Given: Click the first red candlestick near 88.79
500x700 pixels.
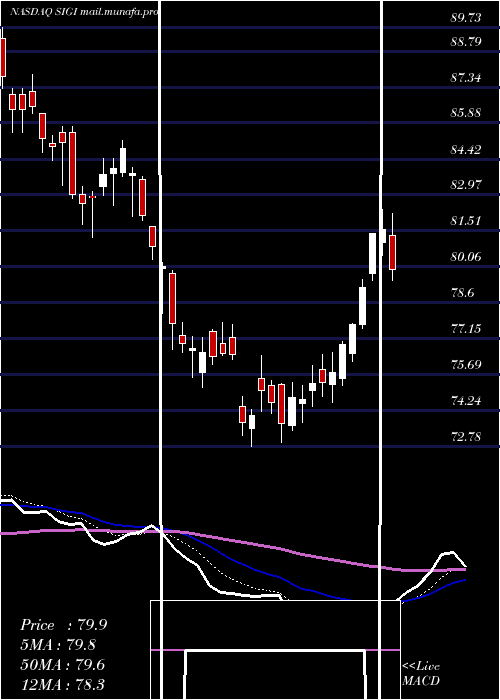Looking at the screenshot, I should [3, 57].
